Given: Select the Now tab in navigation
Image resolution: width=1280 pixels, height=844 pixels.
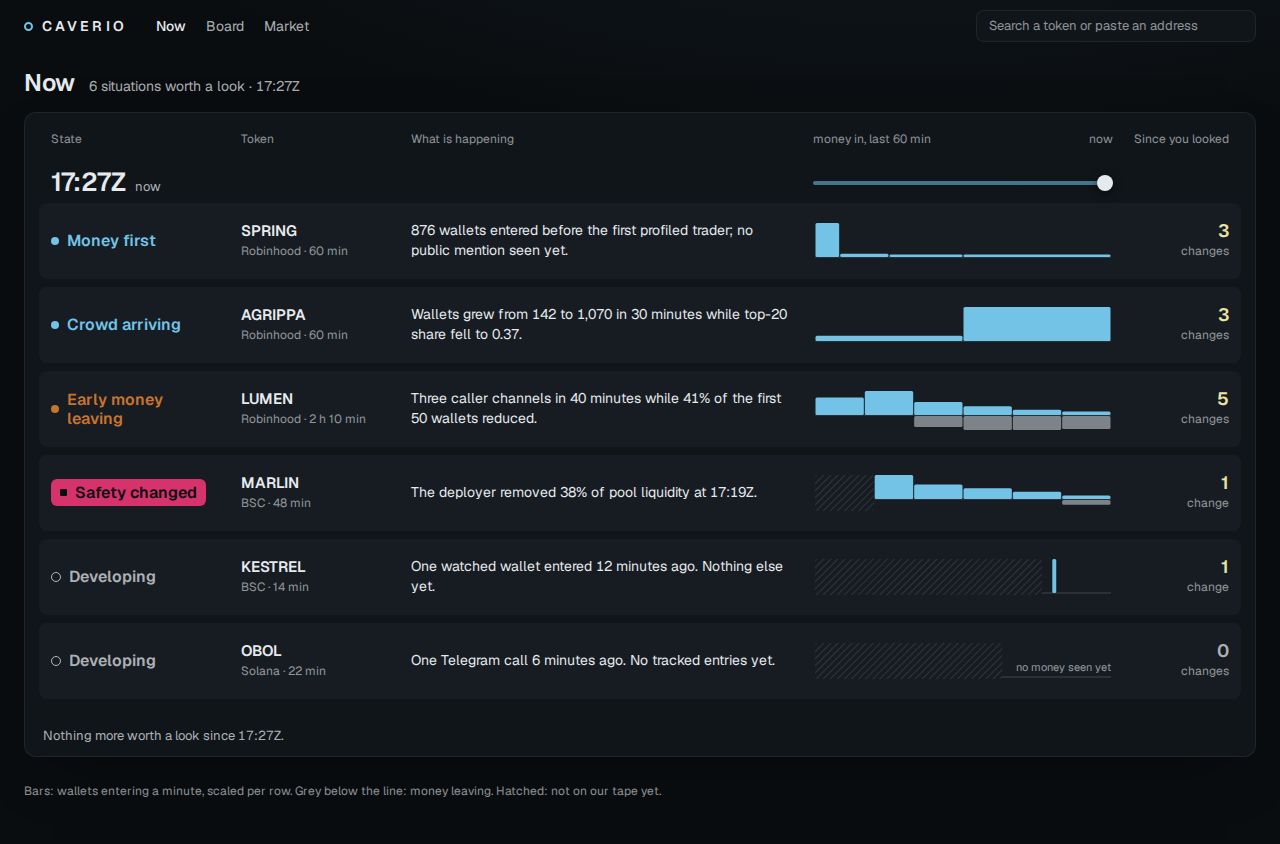Looking at the screenshot, I should click(171, 26).
